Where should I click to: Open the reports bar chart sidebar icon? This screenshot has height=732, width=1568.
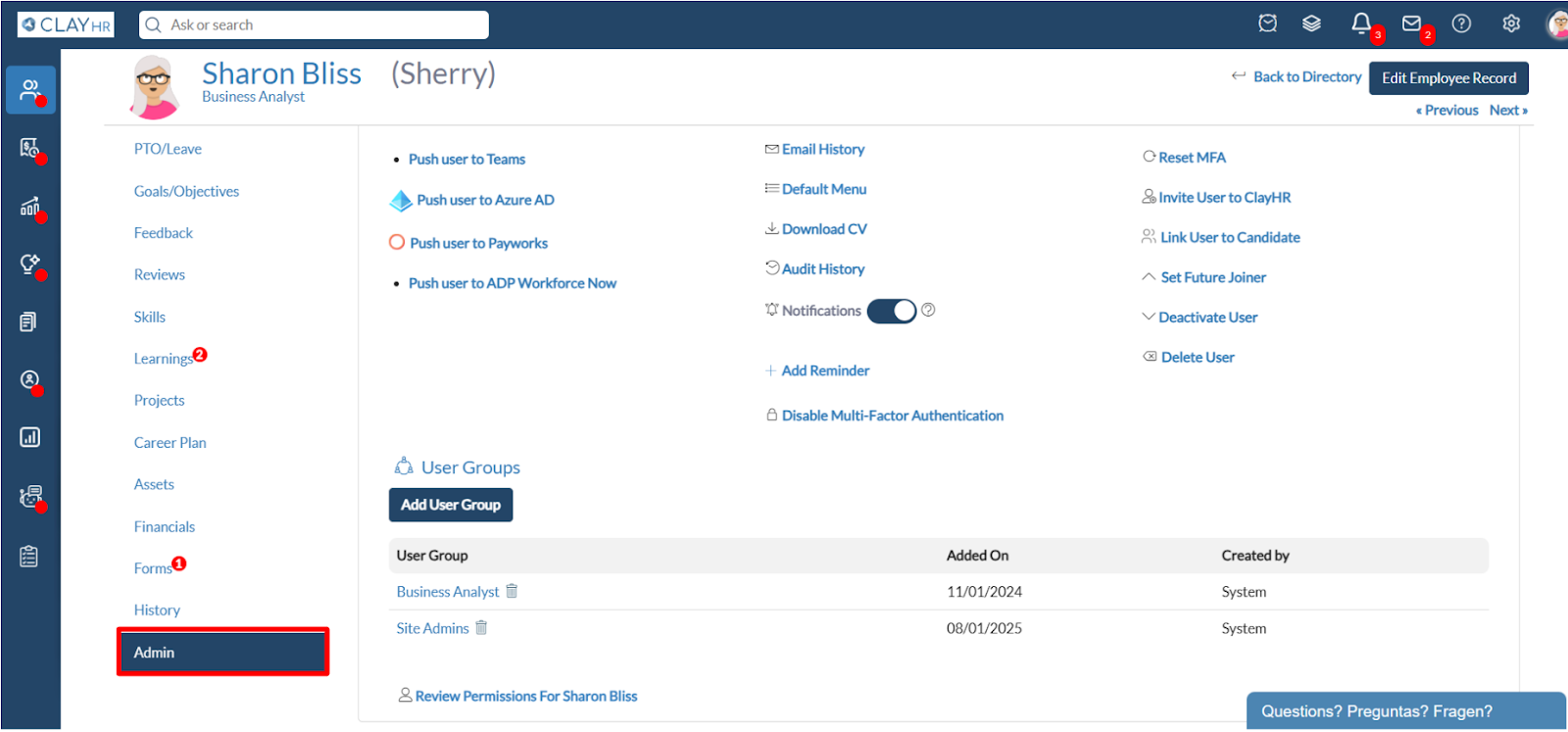click(x=29, y=437)
